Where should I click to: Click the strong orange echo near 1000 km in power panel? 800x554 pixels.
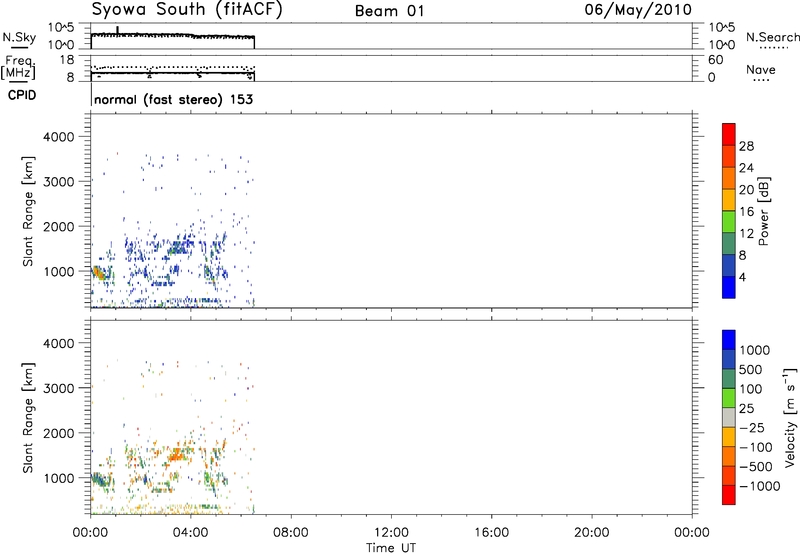coord(99,273)
